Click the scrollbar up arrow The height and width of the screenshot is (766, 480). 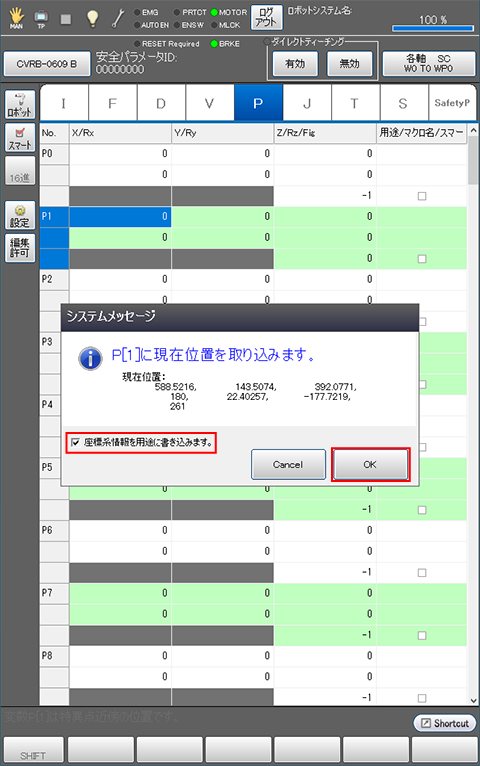473,130
